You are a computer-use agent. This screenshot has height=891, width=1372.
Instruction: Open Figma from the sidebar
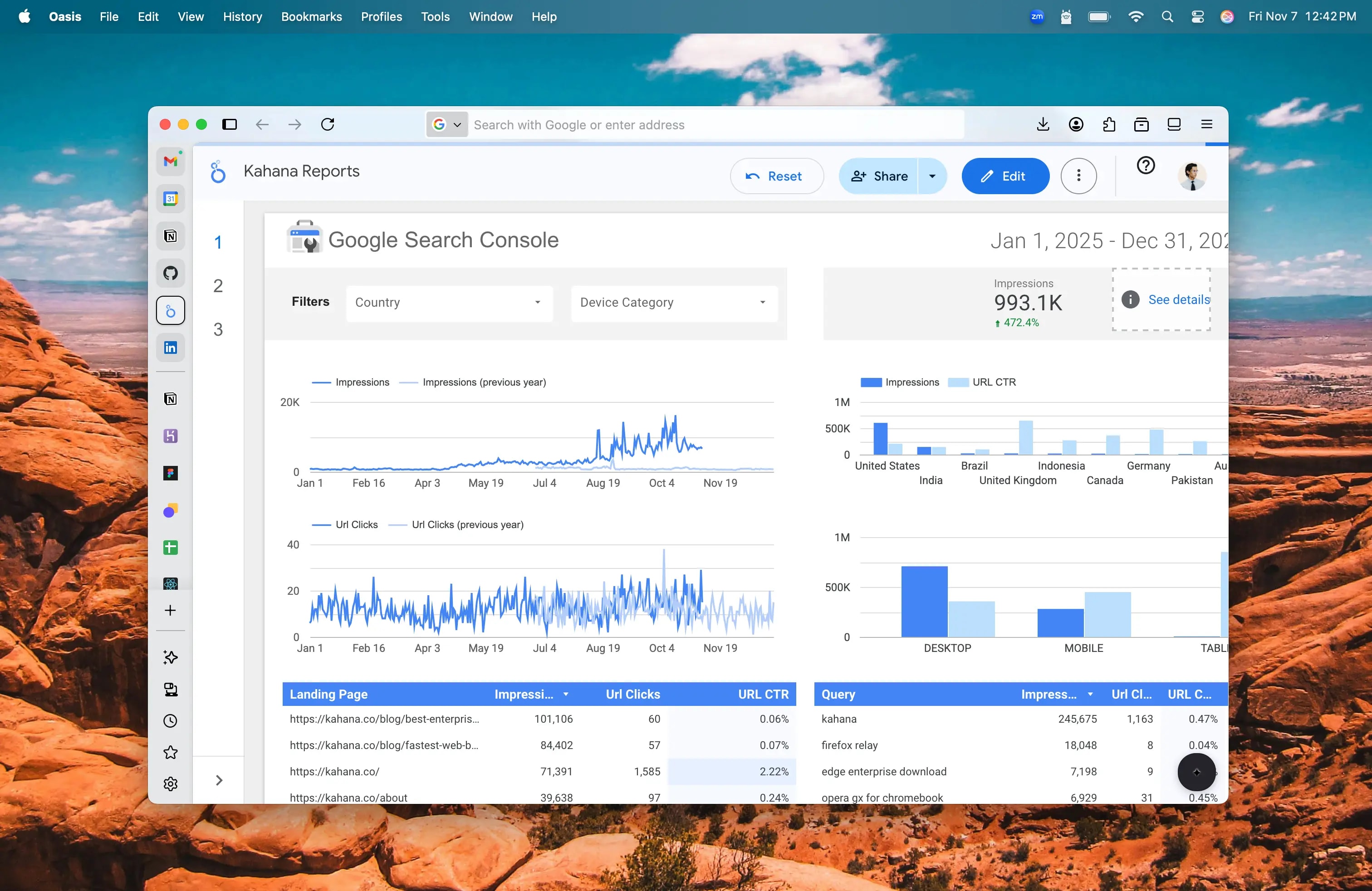(171, 473)
